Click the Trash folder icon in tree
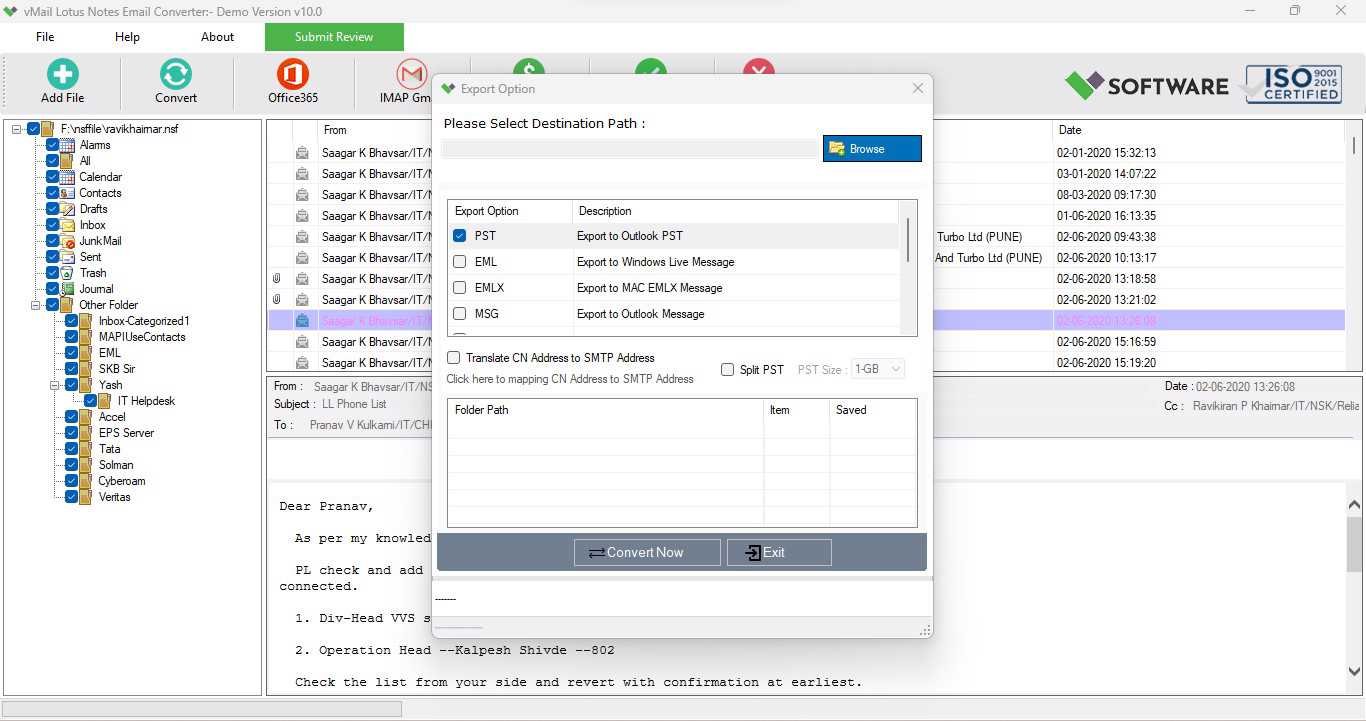The width and height of the screenshot is (1366, 721). point(67,273)
